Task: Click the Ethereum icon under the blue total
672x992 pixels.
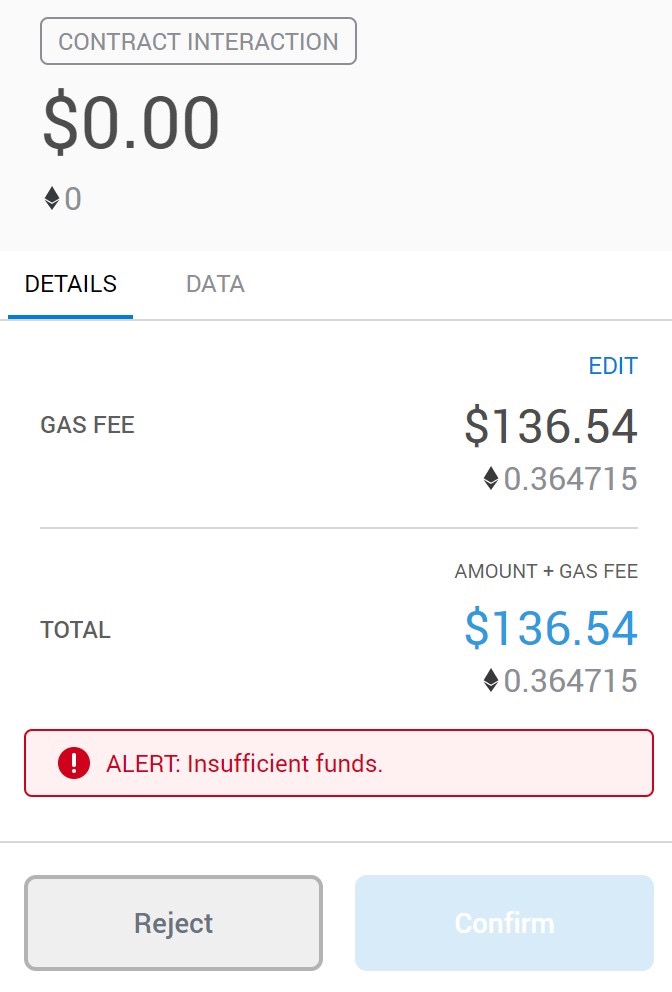Action: point(491,681)
